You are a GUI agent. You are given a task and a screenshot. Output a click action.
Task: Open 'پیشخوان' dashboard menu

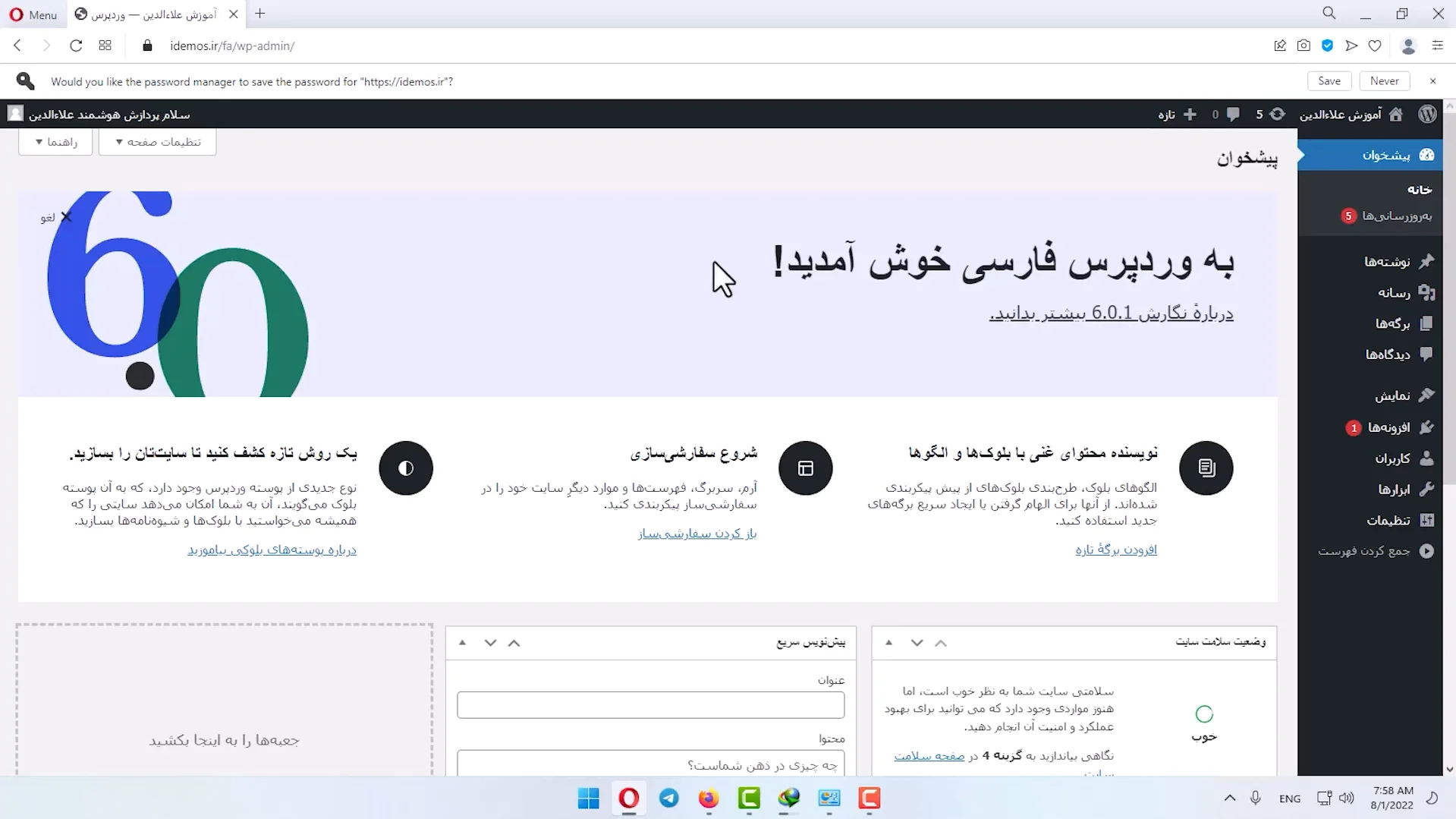coord(1370,155)
